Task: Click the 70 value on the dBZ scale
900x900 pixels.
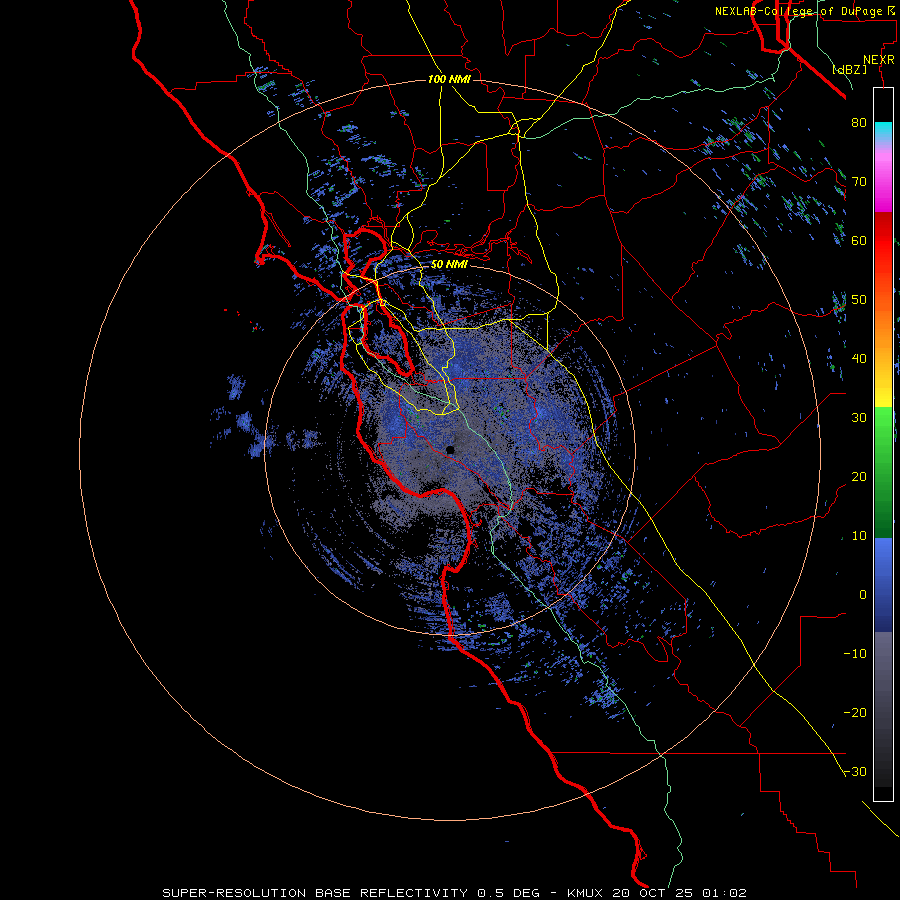Action: [859, 181]
